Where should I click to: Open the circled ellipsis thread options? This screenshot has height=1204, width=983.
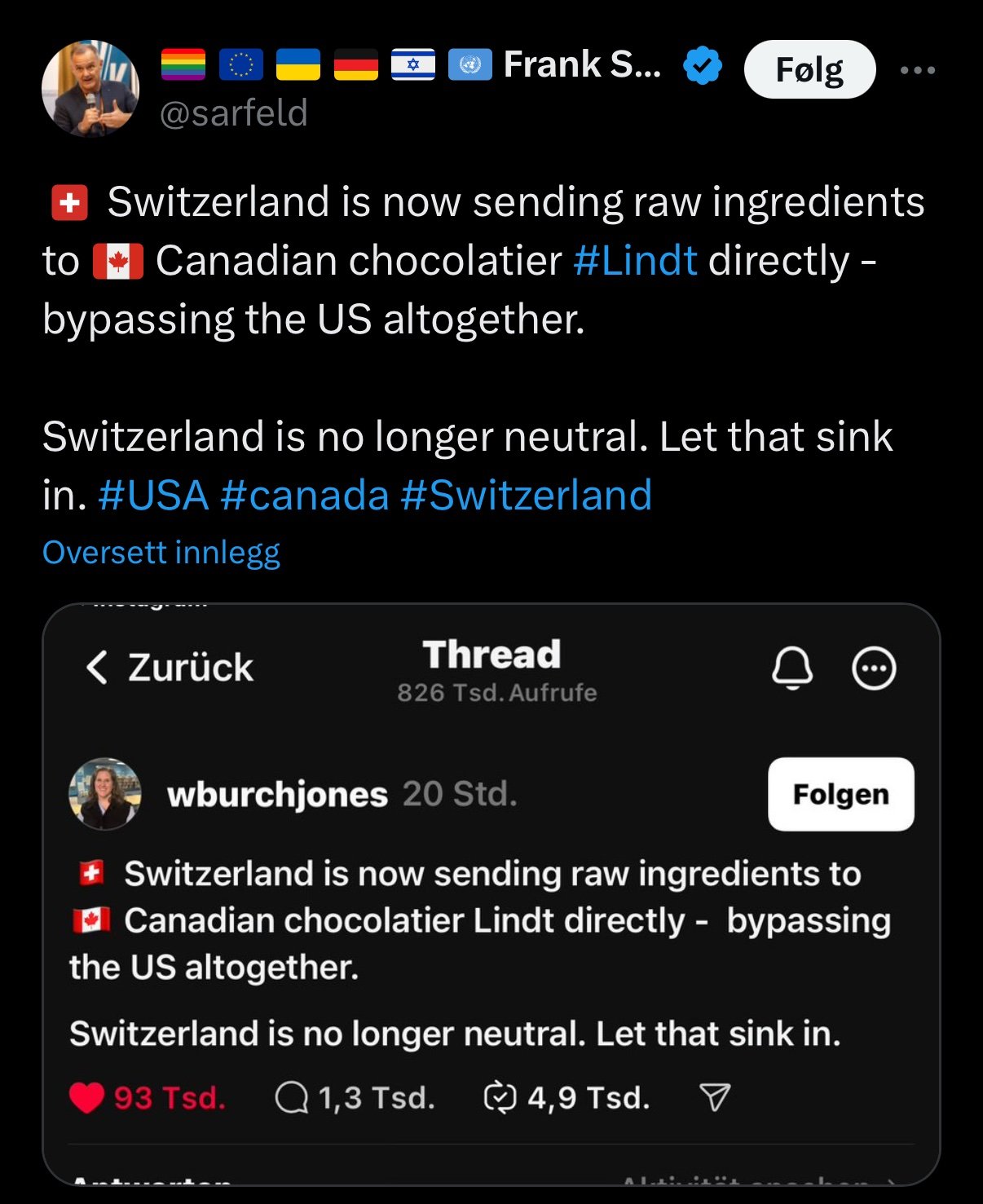pos(874,668)
